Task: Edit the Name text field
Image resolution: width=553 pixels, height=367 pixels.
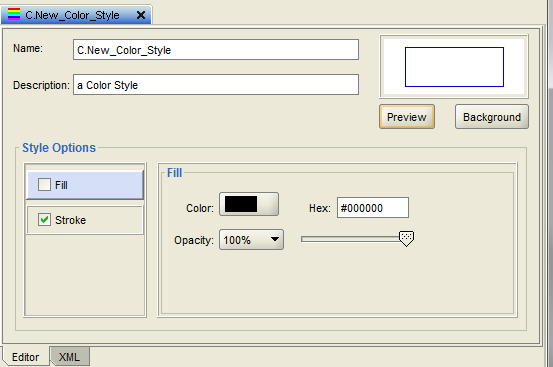Action: tap(216, 50)
